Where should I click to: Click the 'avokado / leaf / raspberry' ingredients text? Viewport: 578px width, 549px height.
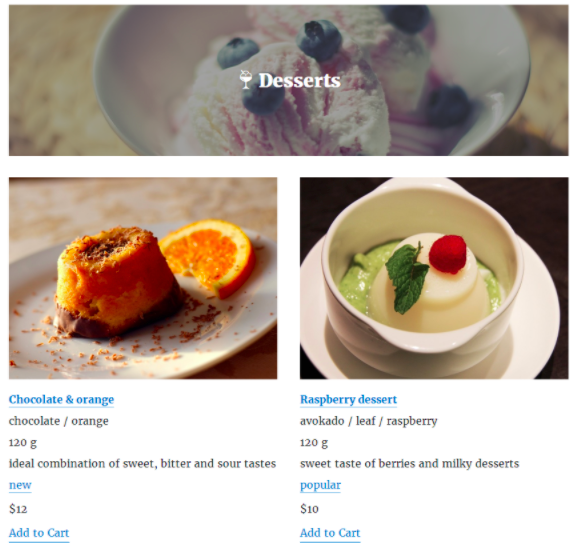pyautogui.click(x=369, y=421)
